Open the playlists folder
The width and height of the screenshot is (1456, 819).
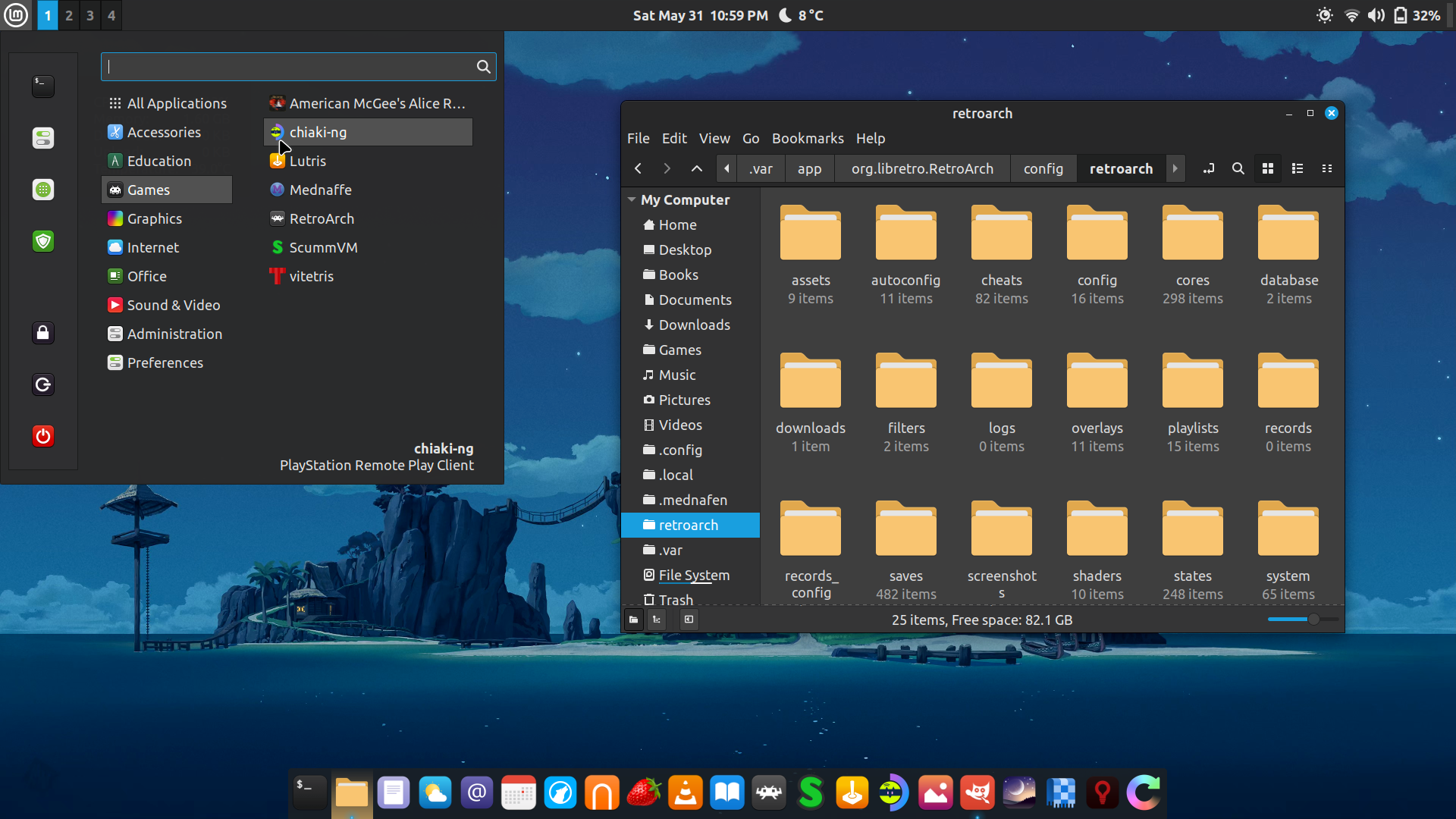coord(1193,402)
